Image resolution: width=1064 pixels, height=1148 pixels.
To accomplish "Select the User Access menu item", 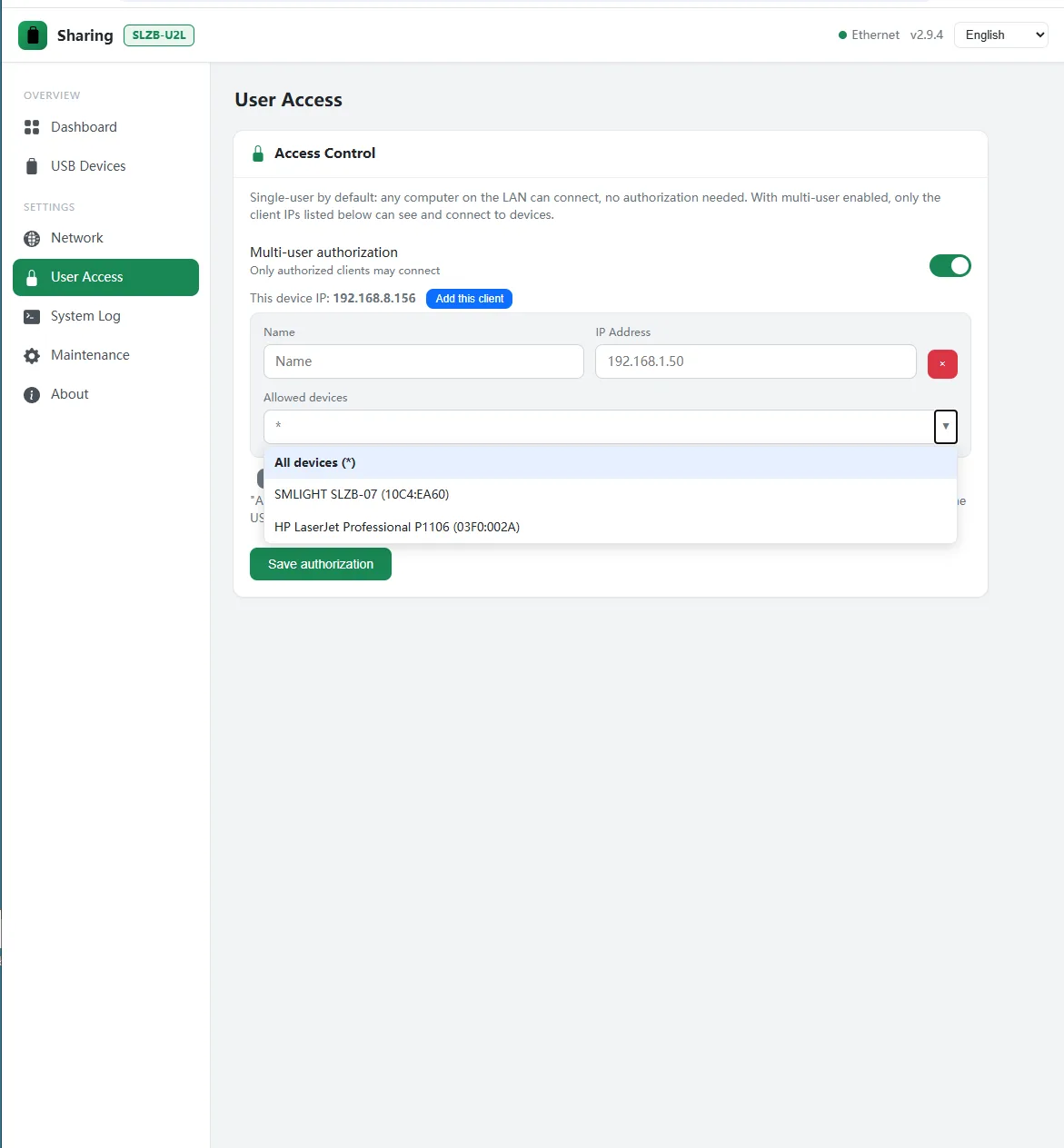I will point(105,277).
